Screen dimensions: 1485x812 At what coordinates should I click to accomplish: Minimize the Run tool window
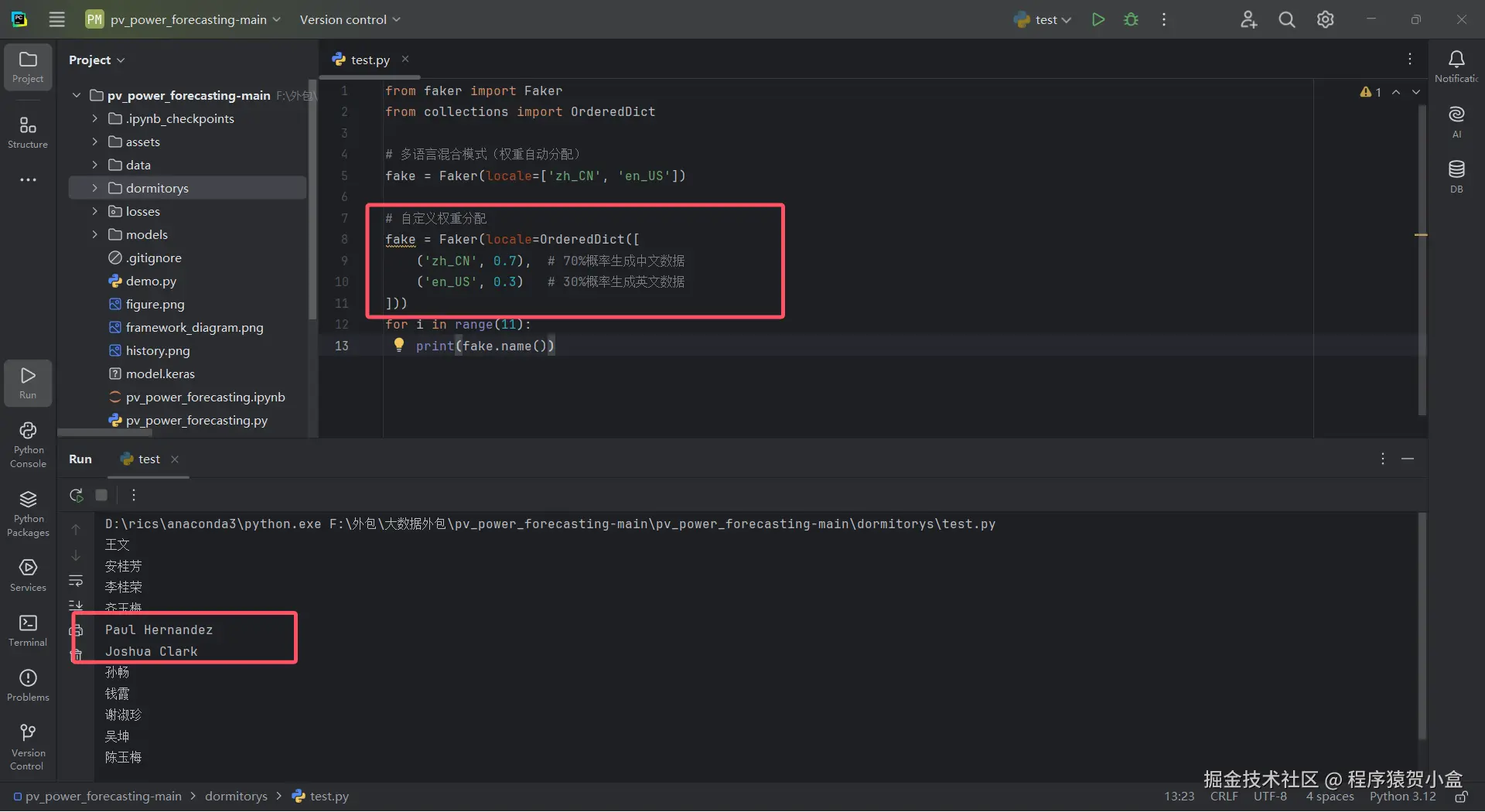(x=1408, y=459)
